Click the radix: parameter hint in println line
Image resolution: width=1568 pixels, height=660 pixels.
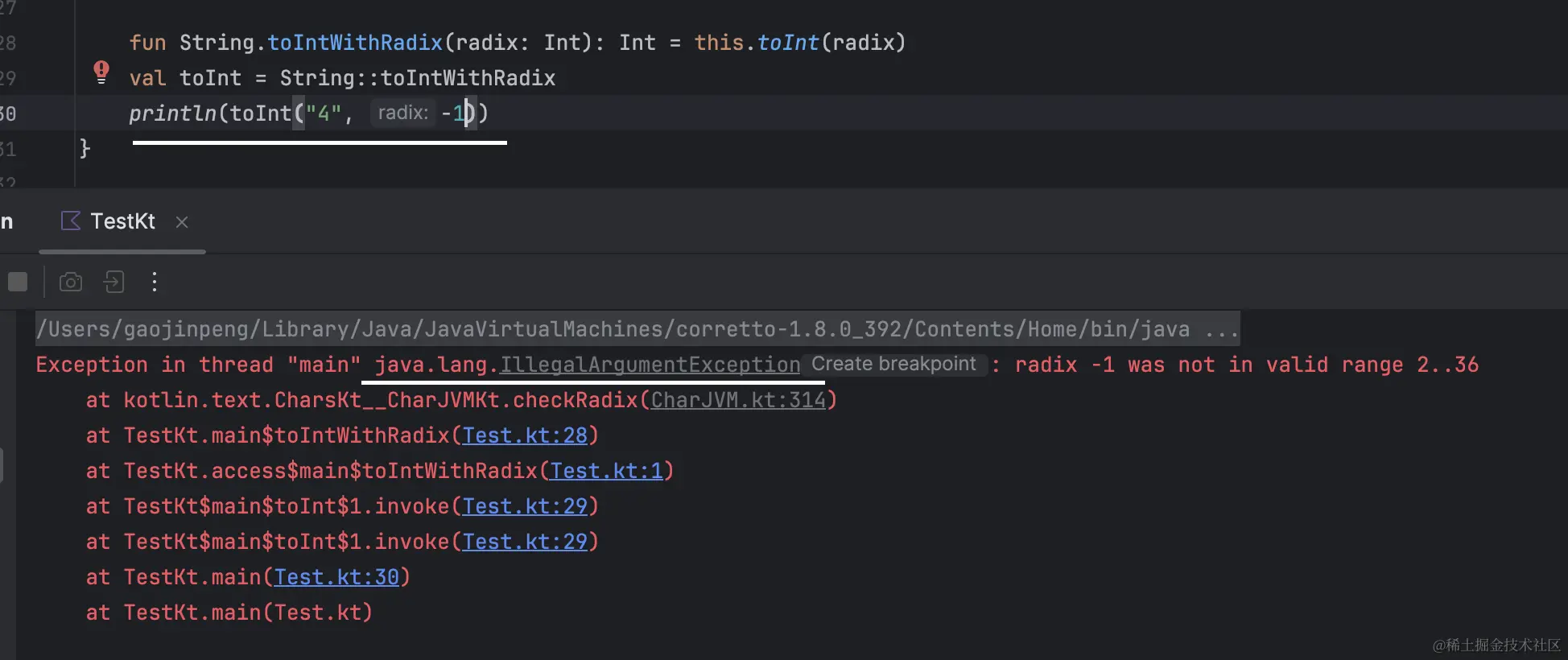click(x=403, y=113)
